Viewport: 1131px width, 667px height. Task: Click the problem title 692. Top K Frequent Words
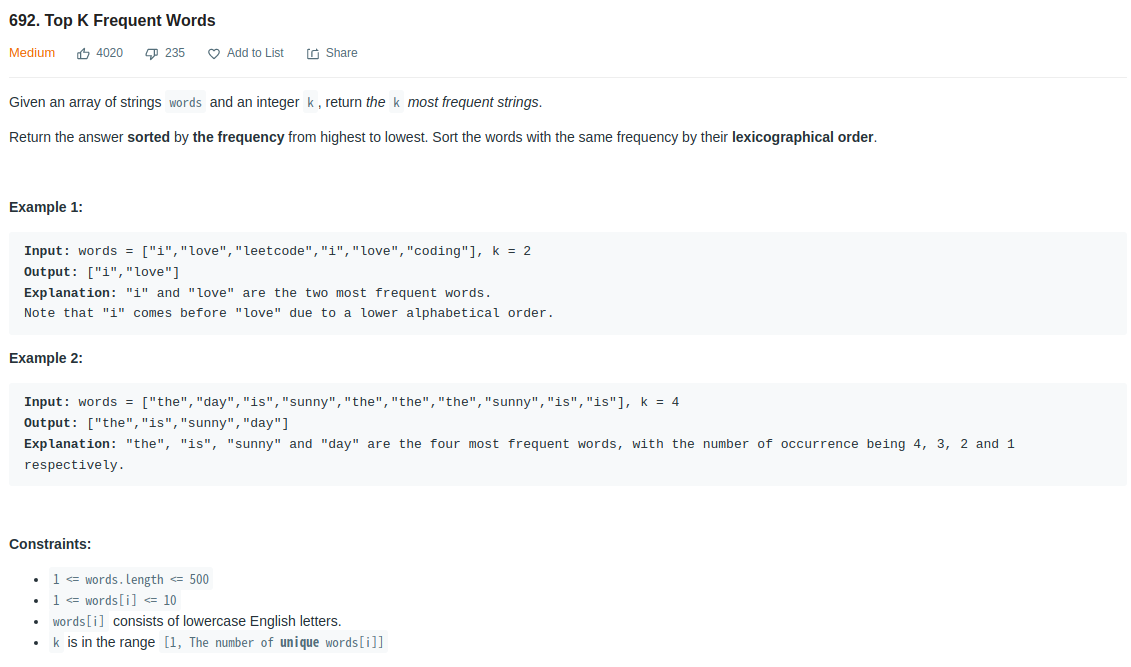[x=112, y=20]
